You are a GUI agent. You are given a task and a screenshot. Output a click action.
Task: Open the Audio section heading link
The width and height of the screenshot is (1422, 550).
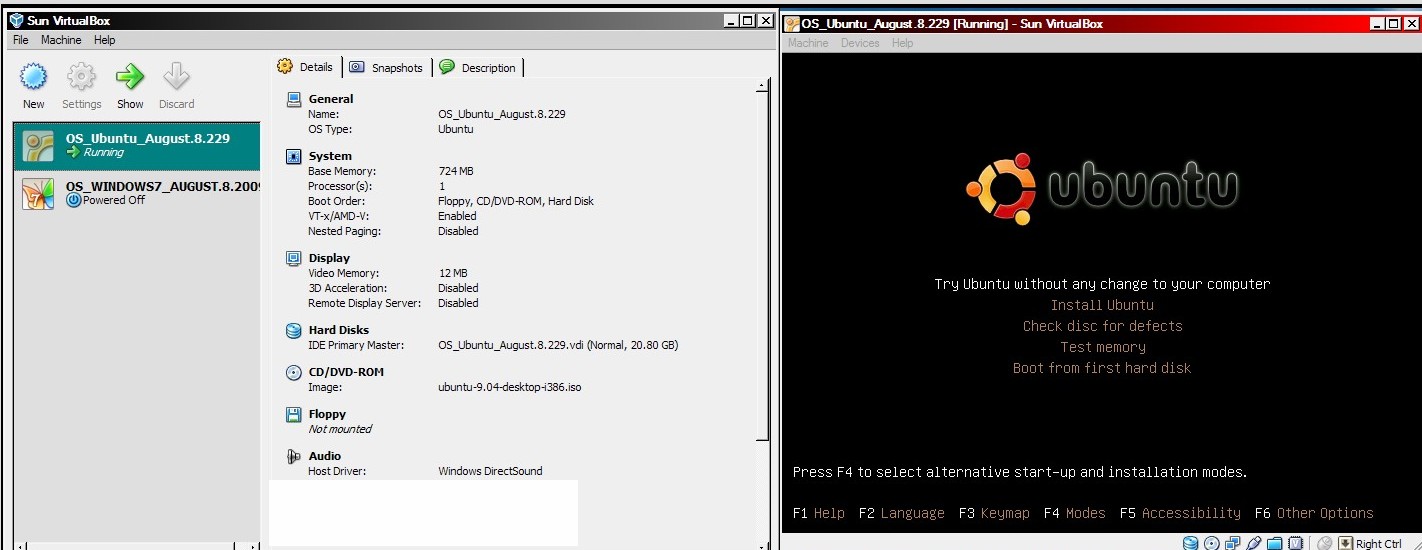(x=325, y=456)
